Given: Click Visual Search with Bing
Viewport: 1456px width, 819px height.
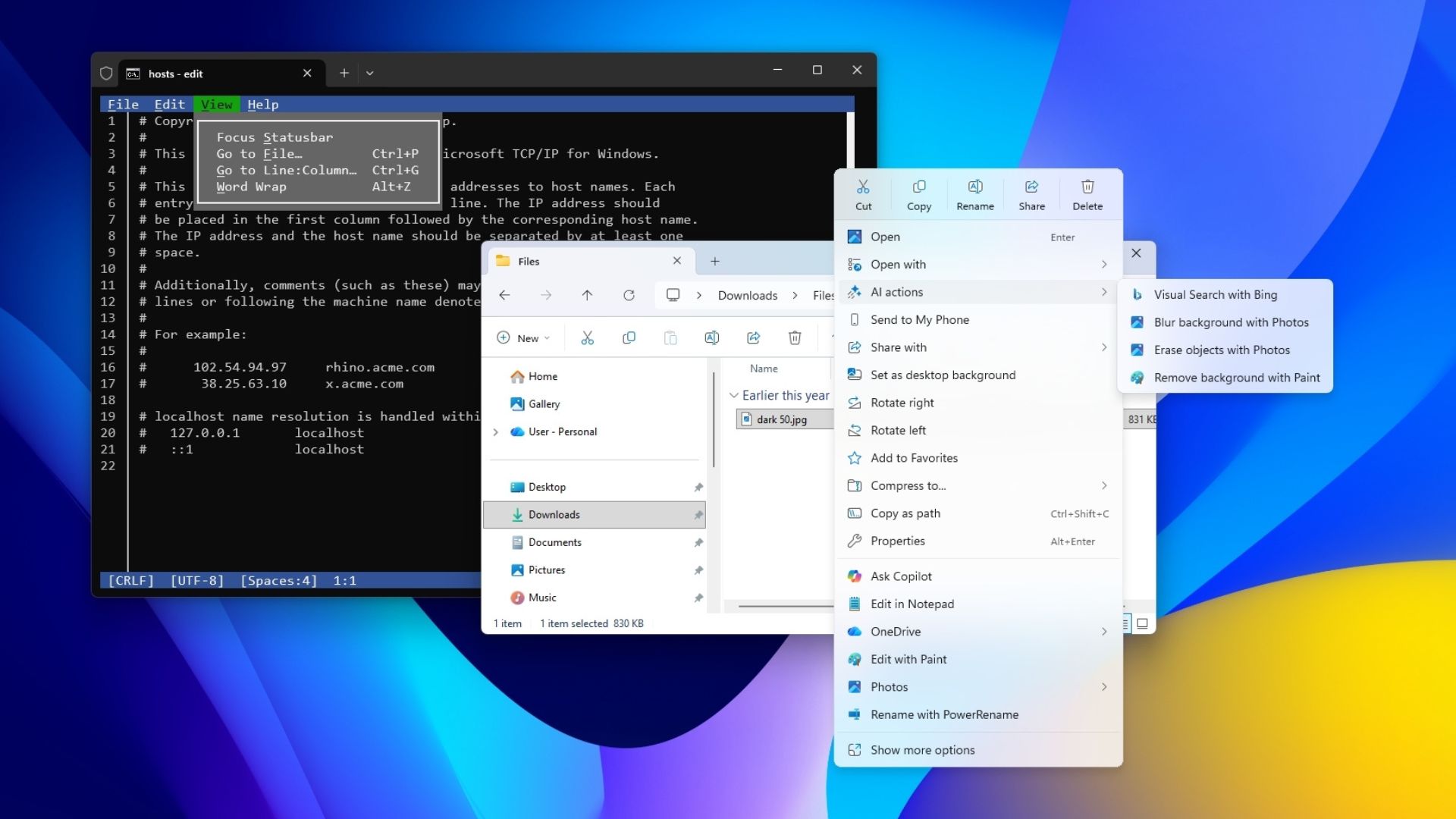Looking at the screenshot, I should pyautogui.click(x=1215, y=294).
